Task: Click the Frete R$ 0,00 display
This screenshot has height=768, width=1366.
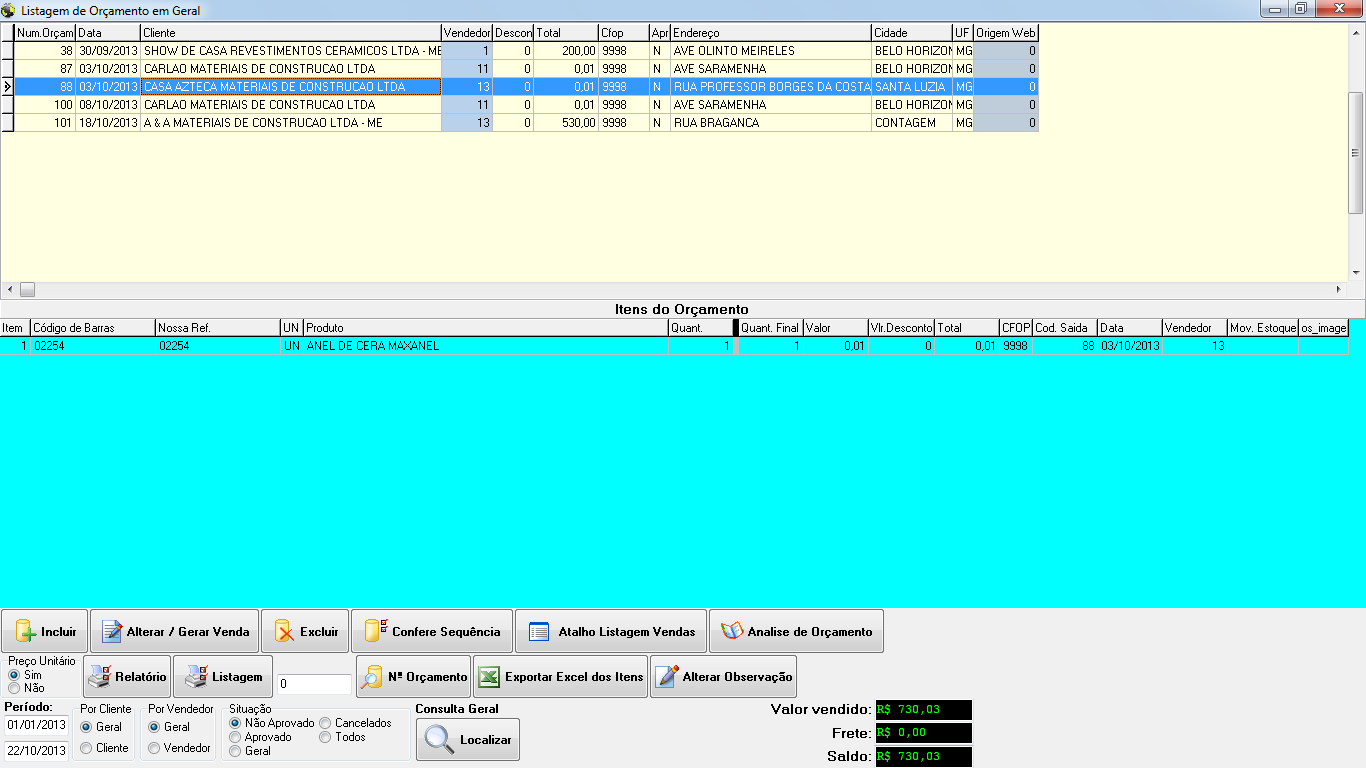Action: click(923, 733)
